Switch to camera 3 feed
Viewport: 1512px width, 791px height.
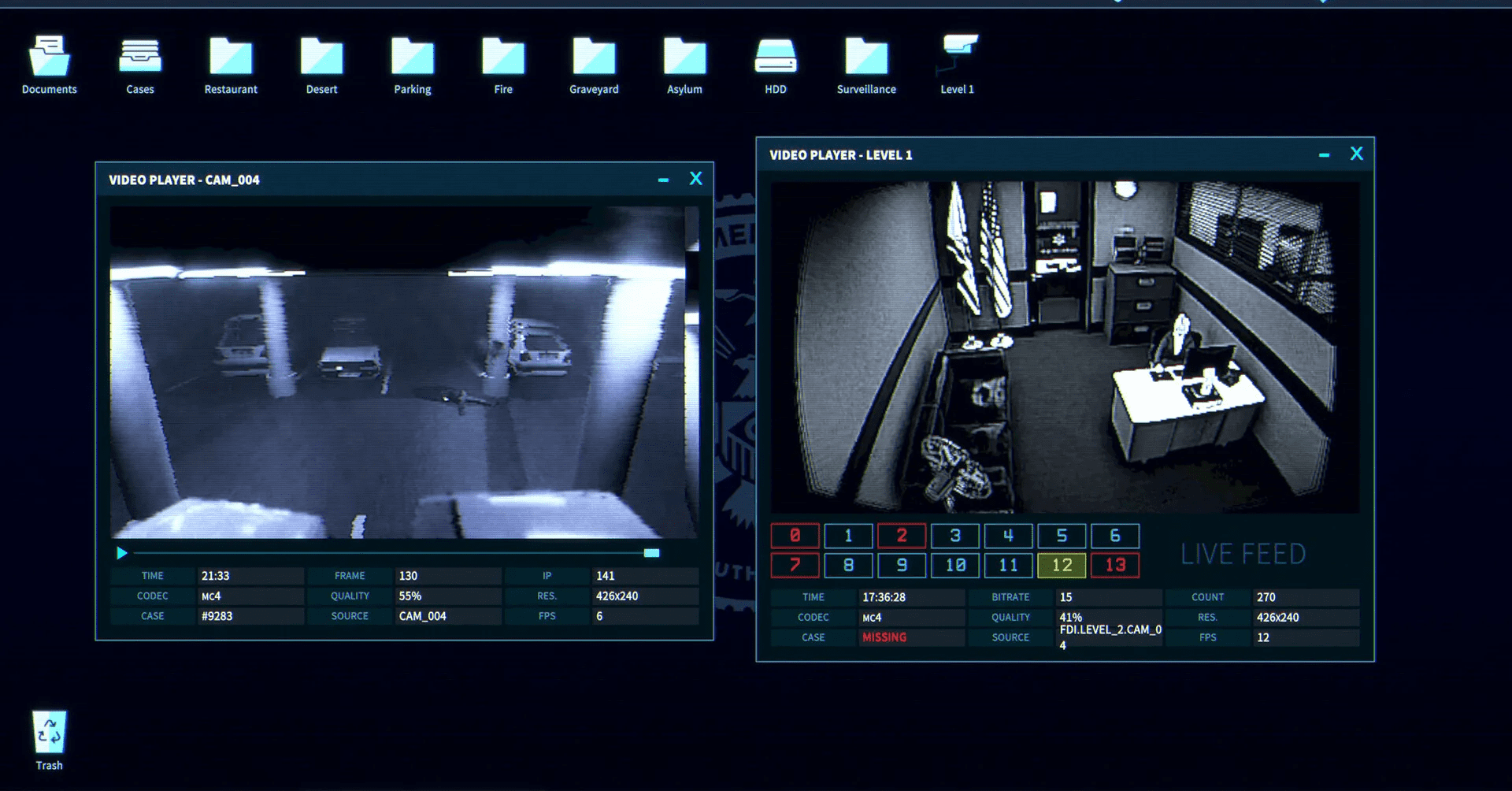coord(955,536)
